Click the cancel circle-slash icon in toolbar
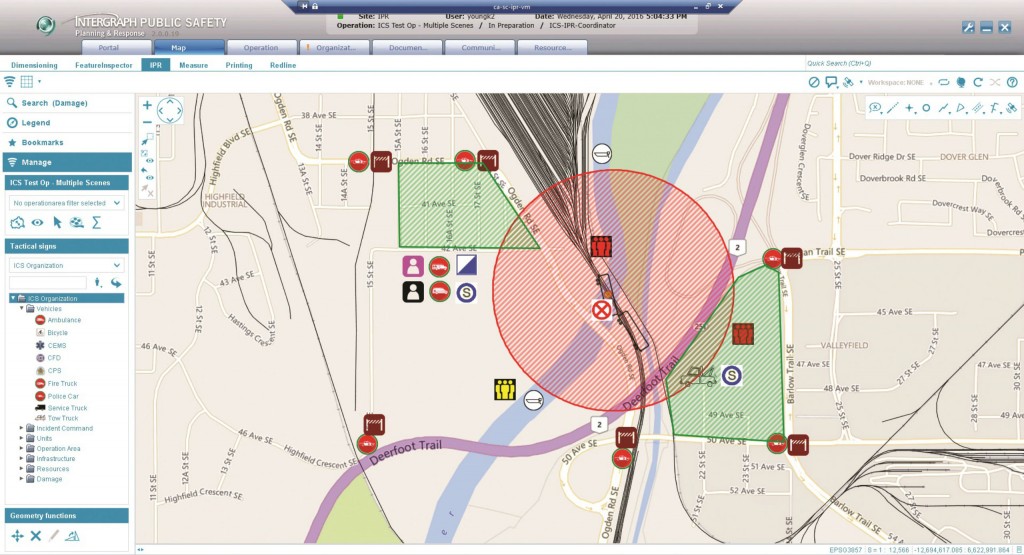This screenshot has height=555, width=1024. point(814,82)
